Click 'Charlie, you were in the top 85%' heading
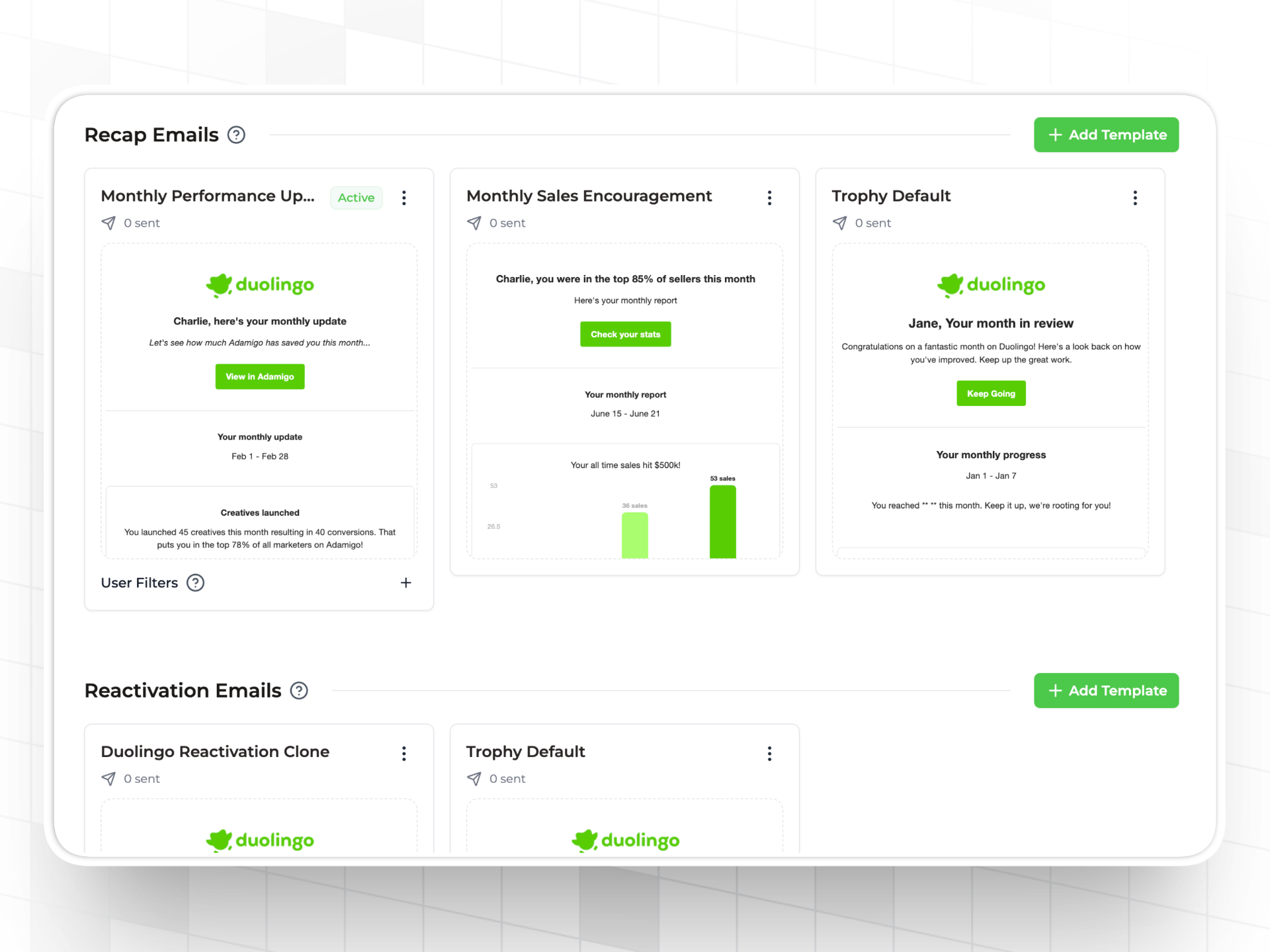 [626, 279]
